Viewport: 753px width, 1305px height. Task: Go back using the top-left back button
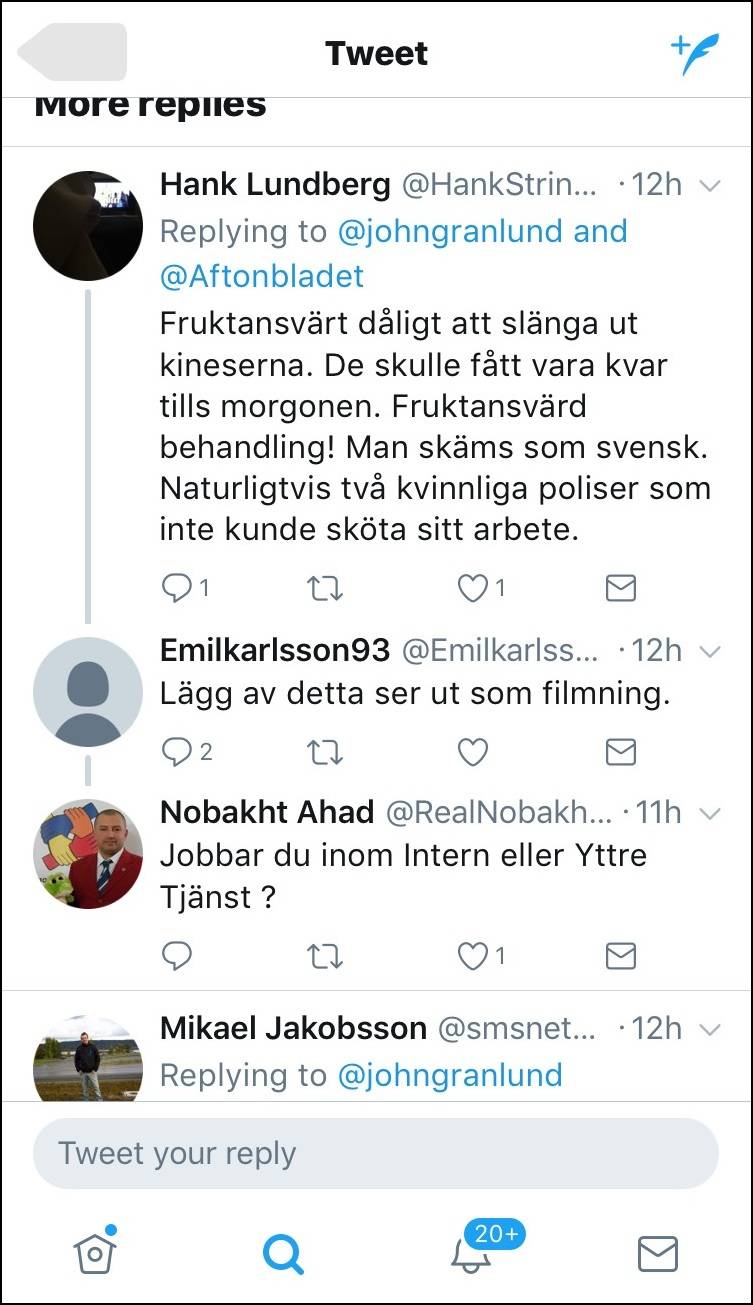click(x=73, y=52)
